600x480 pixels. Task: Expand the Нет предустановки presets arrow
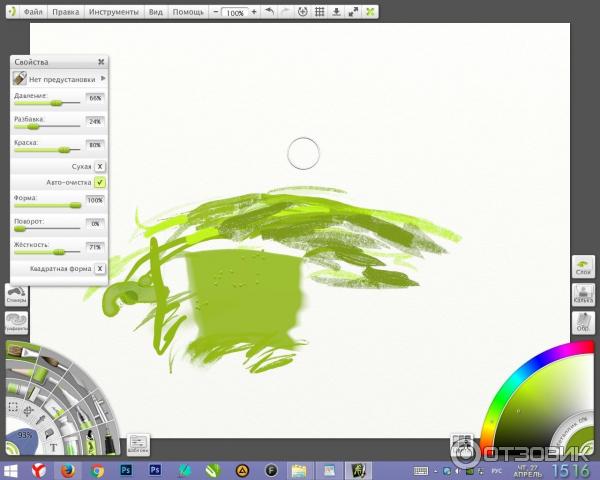[103, 78]
